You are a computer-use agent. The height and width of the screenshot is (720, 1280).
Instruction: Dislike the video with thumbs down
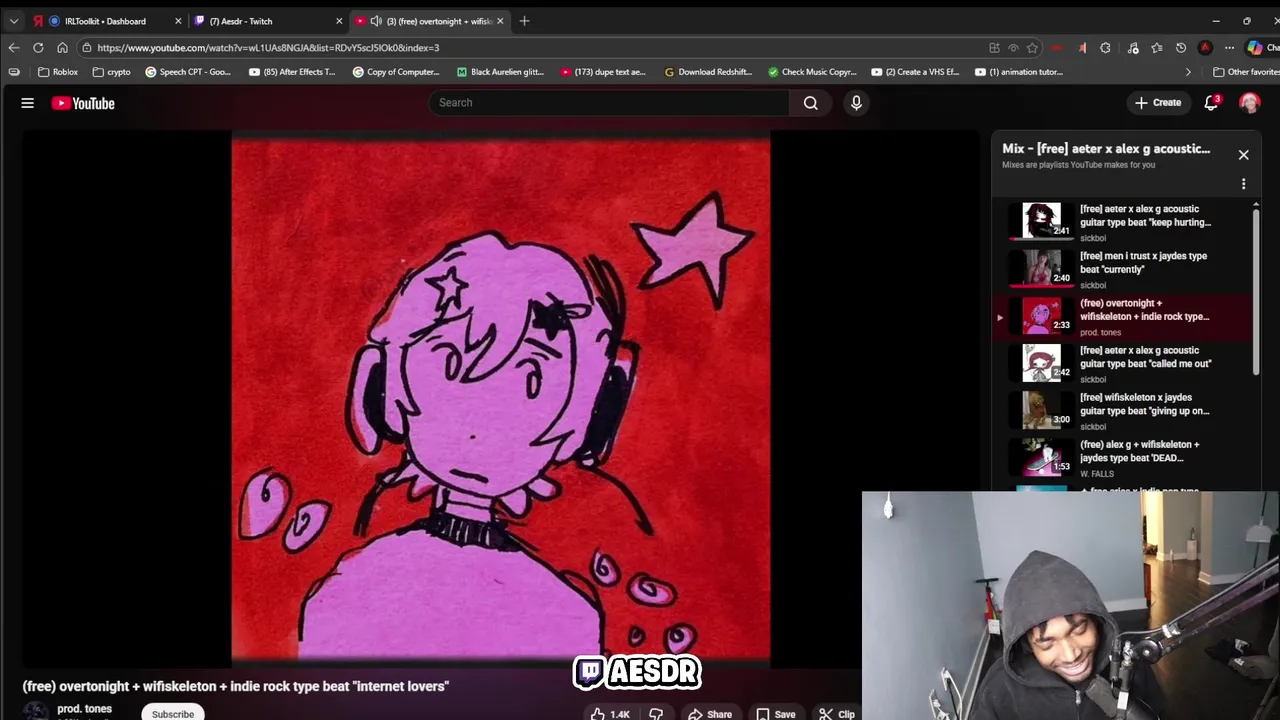click(657, 714)
